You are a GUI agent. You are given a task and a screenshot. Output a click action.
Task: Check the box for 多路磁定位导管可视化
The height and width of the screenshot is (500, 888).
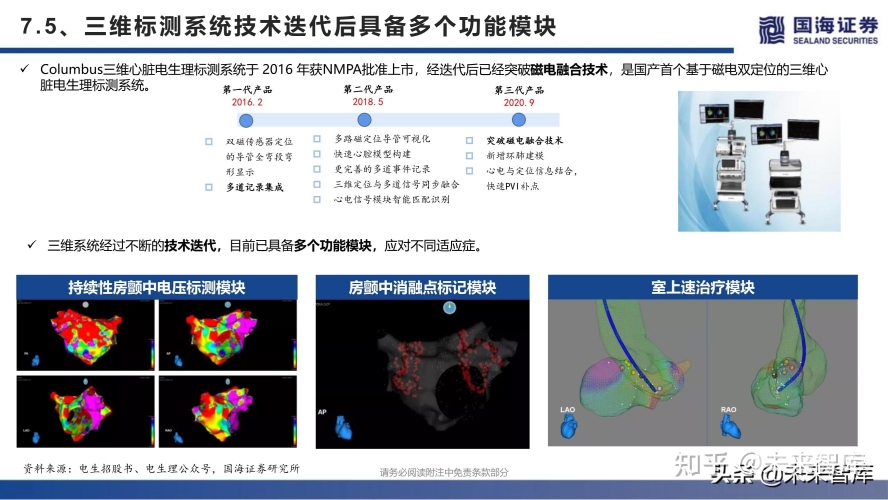pos(317,139)
